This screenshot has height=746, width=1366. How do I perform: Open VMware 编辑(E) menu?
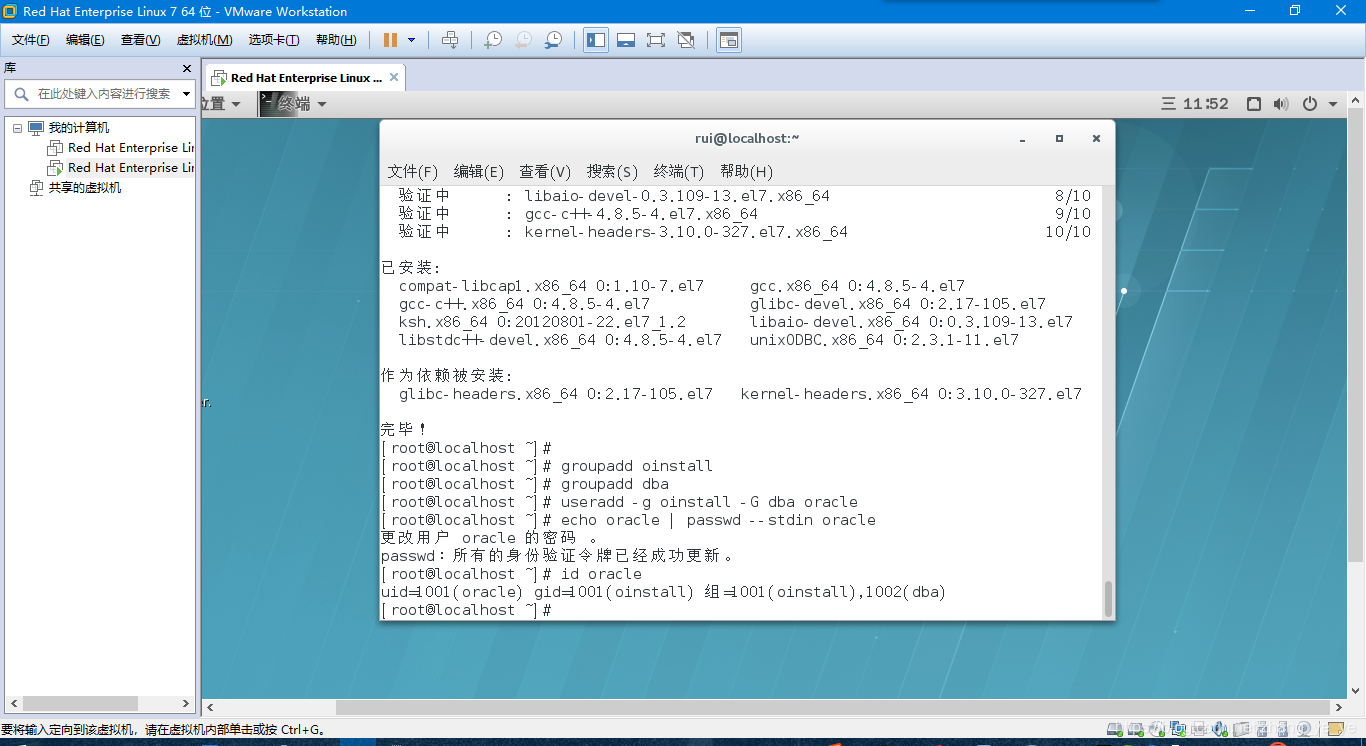pos(85,40)
